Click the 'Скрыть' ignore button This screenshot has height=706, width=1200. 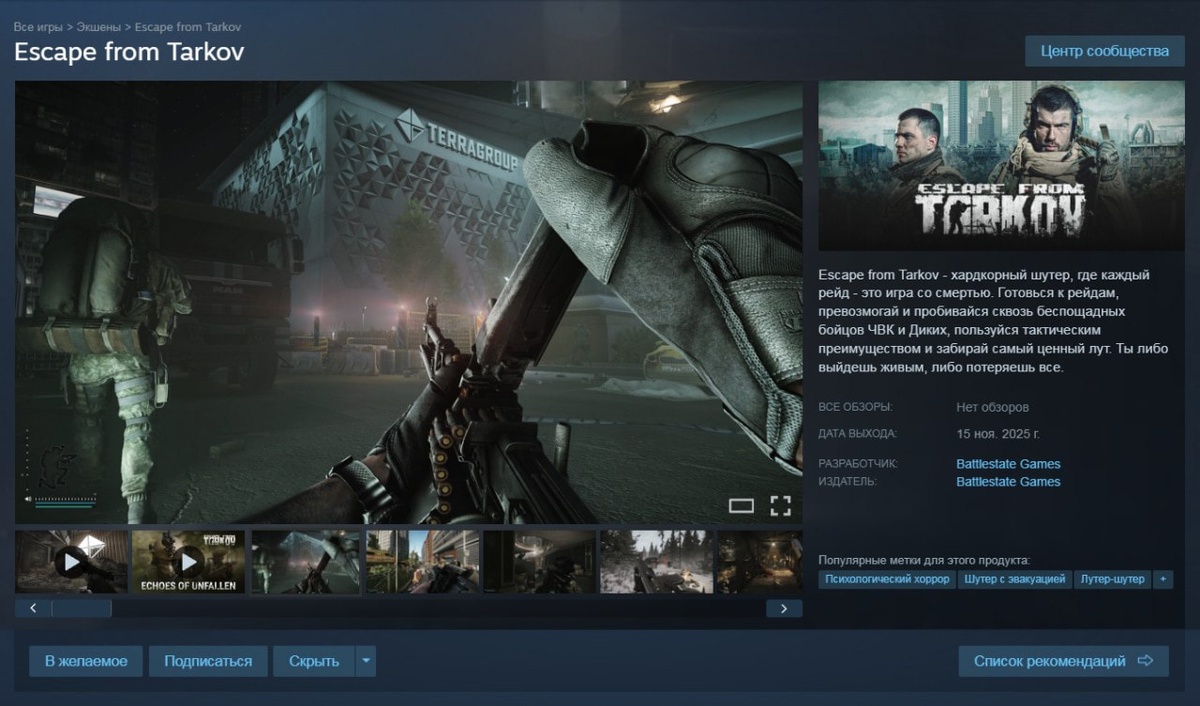(x=314, y=661)
